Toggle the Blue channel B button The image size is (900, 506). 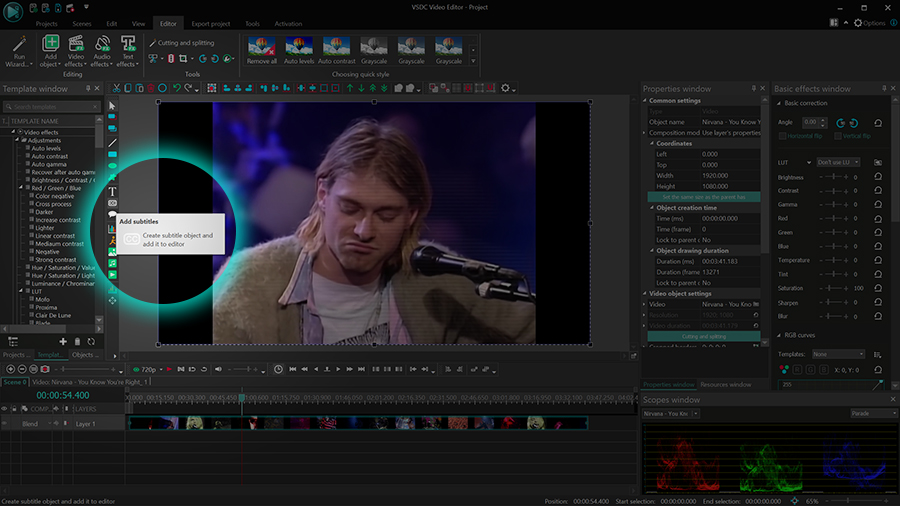click(x=824, y=369)
